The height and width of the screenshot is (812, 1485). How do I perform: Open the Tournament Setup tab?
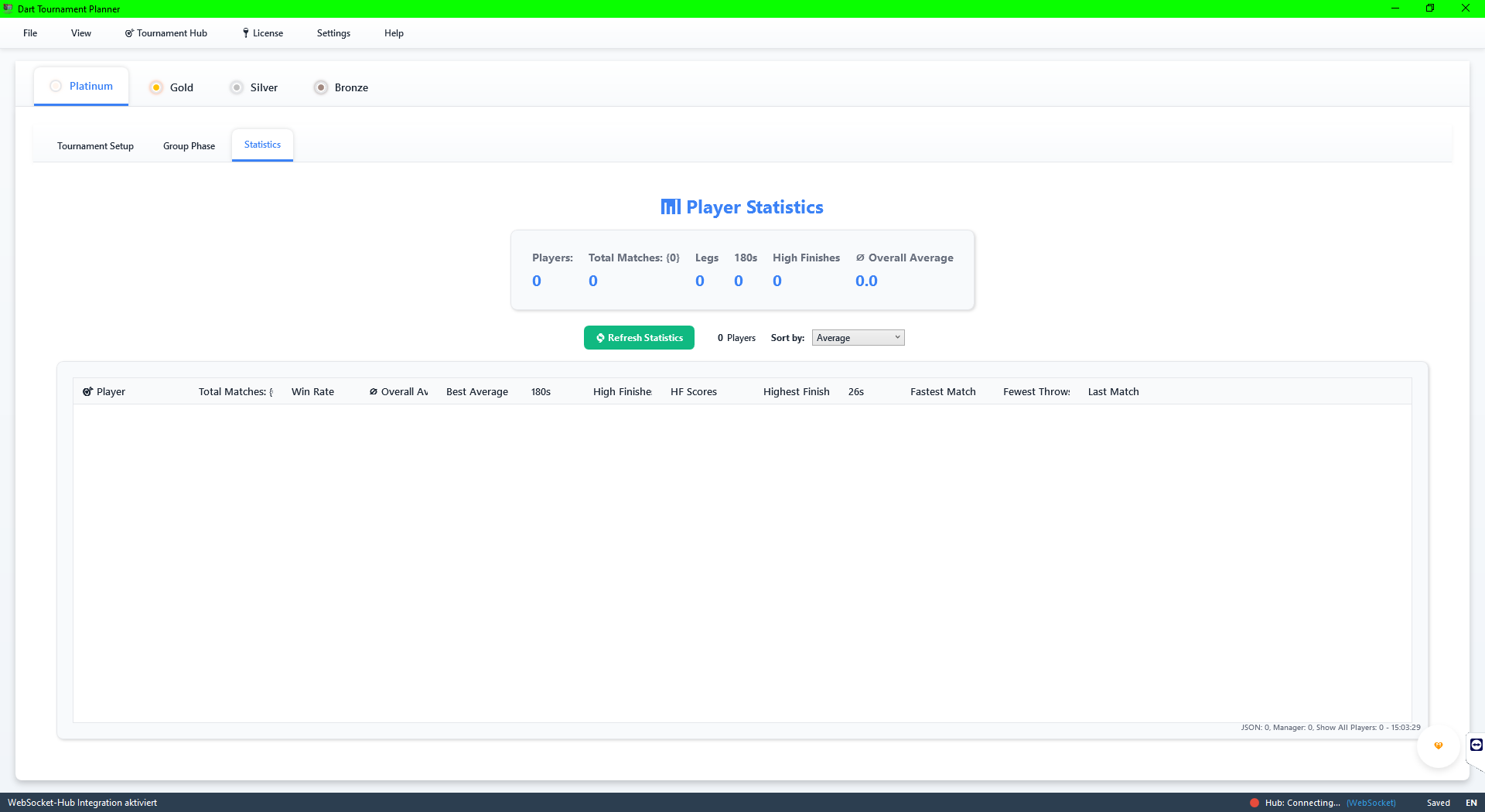(95, 146)
